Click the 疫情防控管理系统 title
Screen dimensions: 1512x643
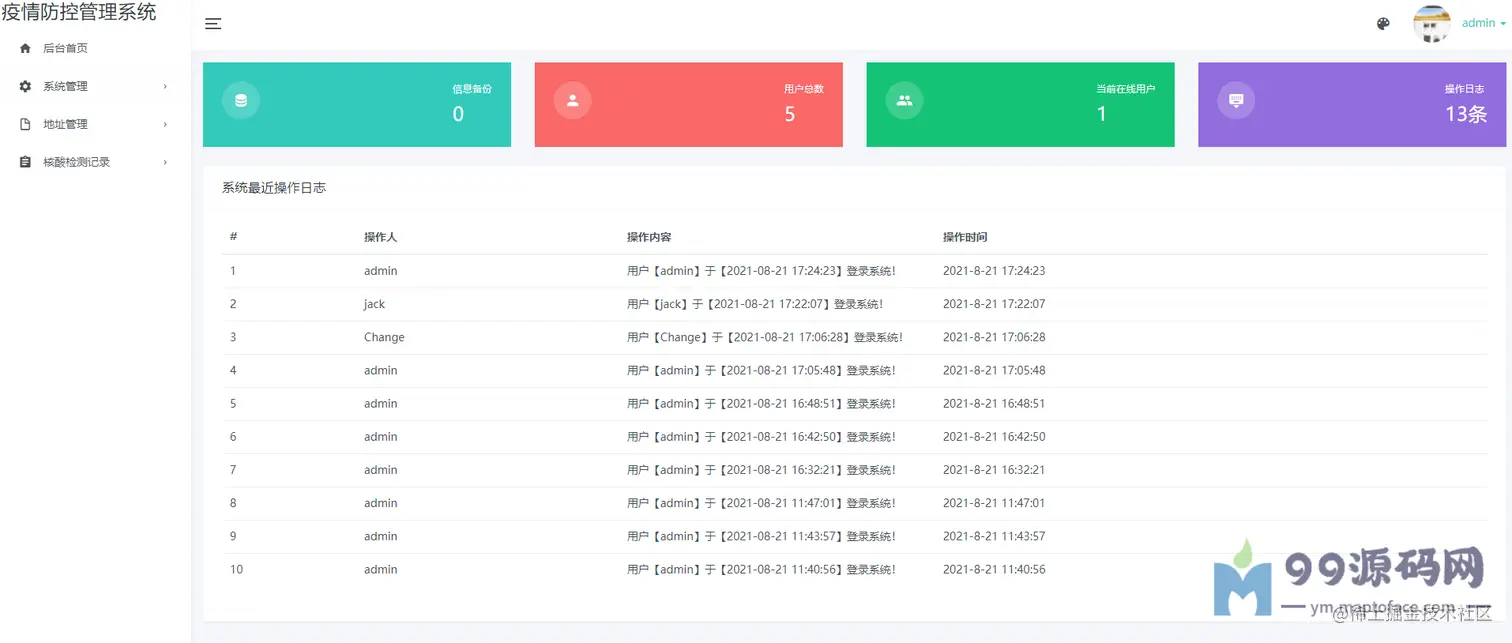point(79,12)
